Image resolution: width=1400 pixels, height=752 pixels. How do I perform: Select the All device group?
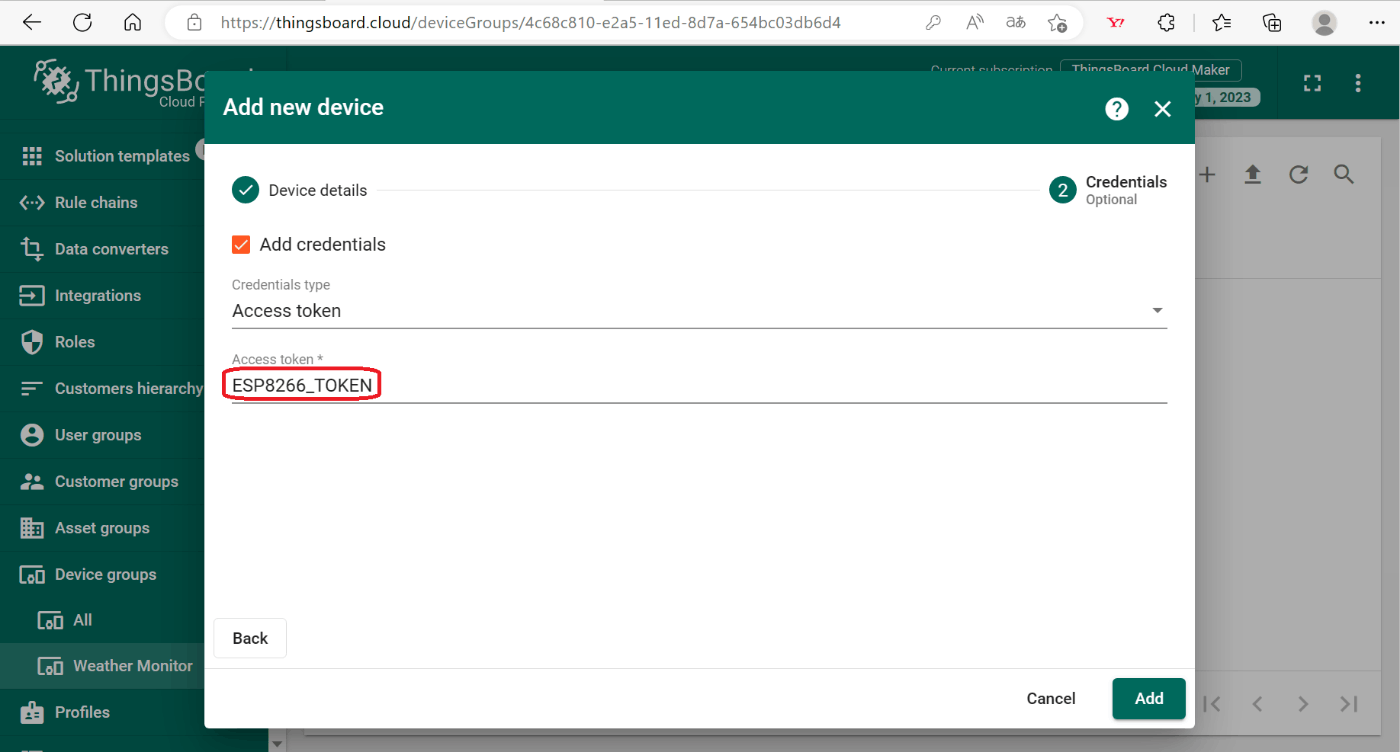(102, 620)
